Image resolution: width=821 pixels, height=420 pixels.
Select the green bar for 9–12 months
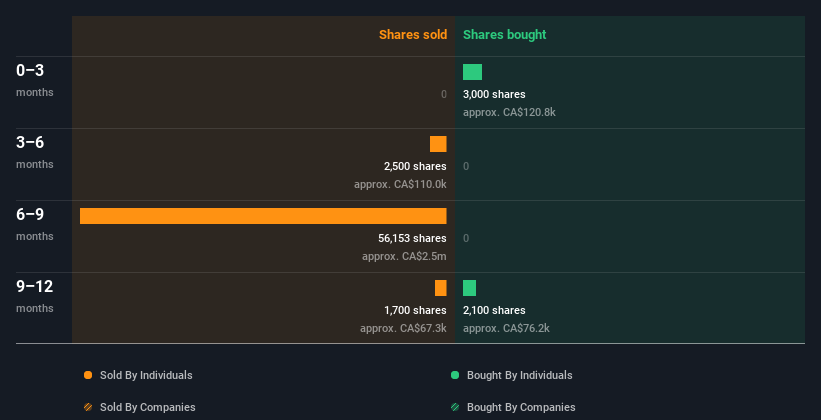(x=470, y=288)
